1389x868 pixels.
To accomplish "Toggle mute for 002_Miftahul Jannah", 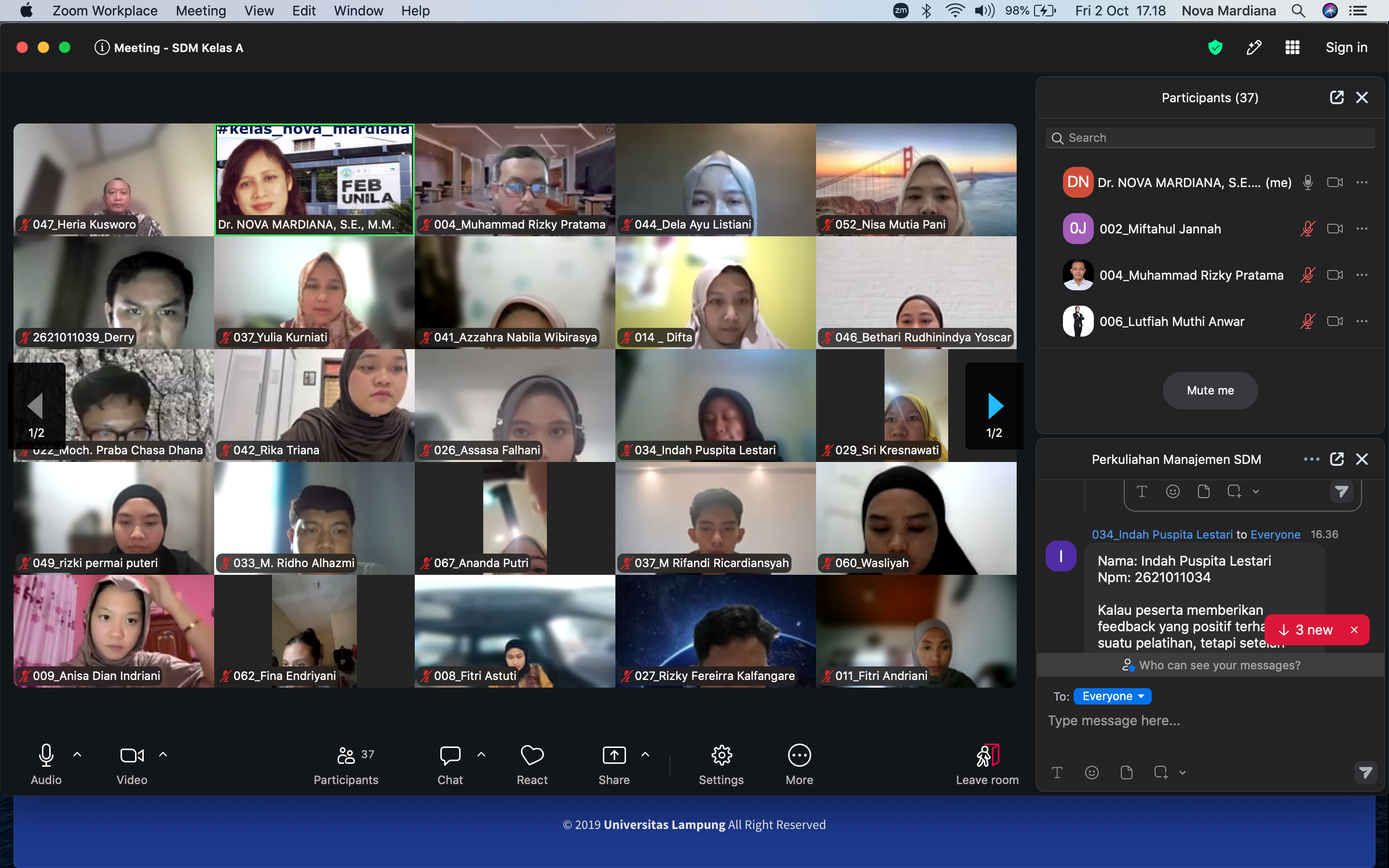I will click(1307, 229).
